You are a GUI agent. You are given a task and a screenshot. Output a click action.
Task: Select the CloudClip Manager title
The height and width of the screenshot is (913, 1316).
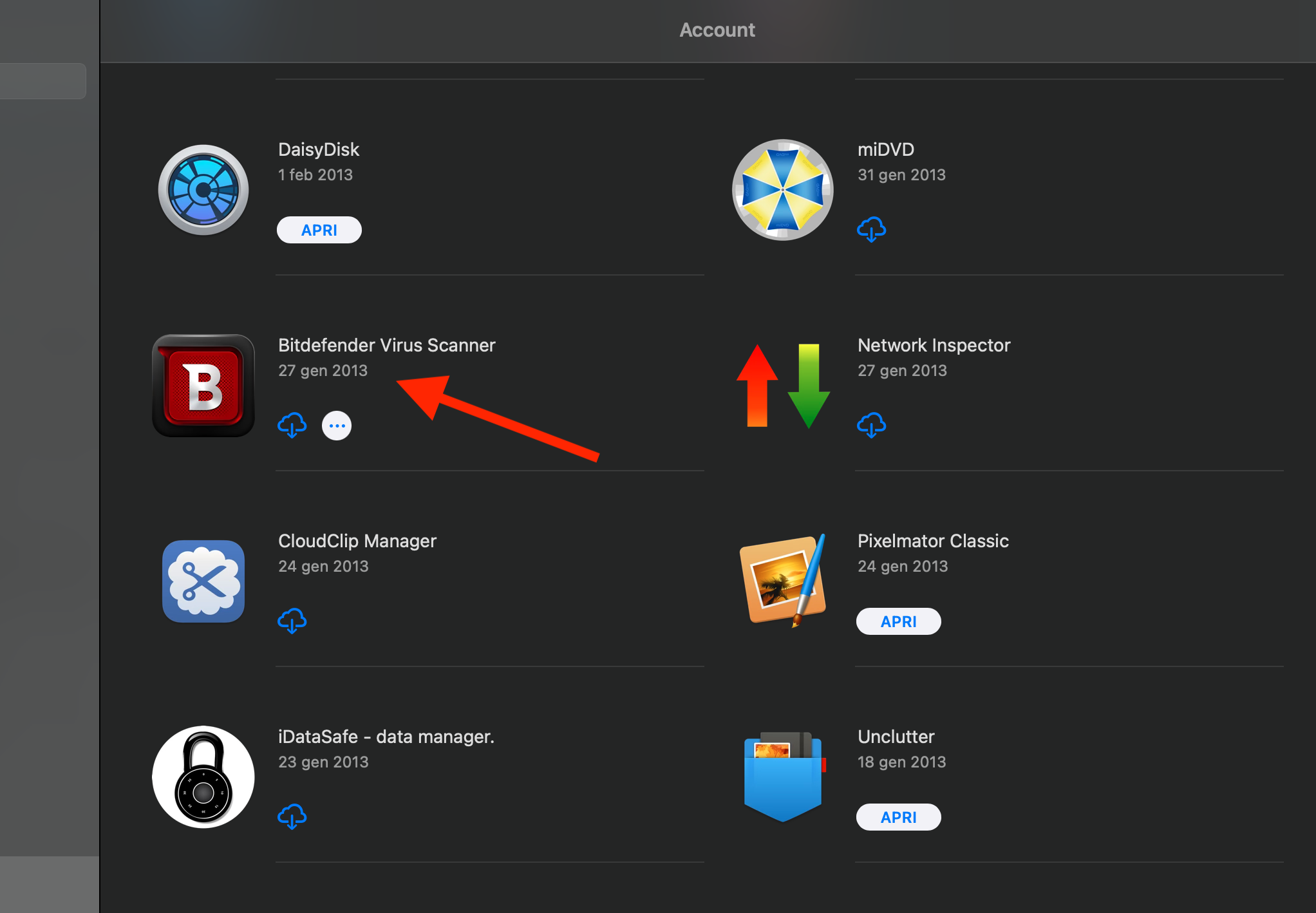(x=357, y=541)
